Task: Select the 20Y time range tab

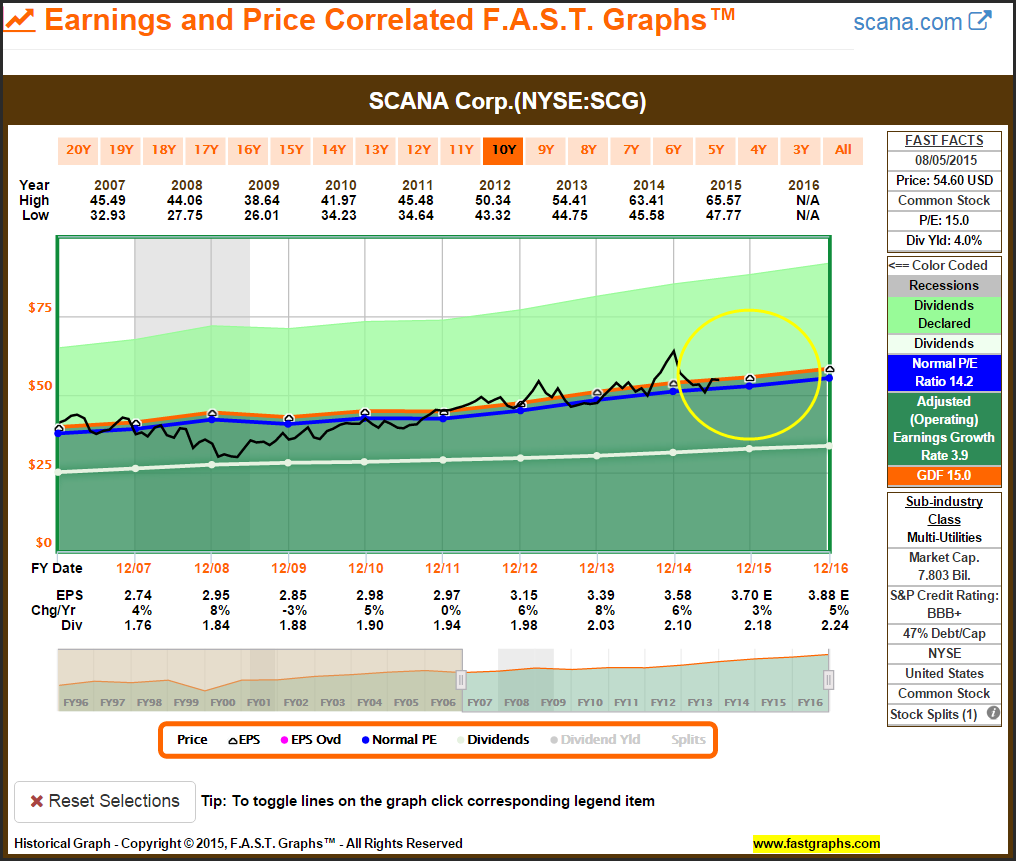Action: point(78,150)
